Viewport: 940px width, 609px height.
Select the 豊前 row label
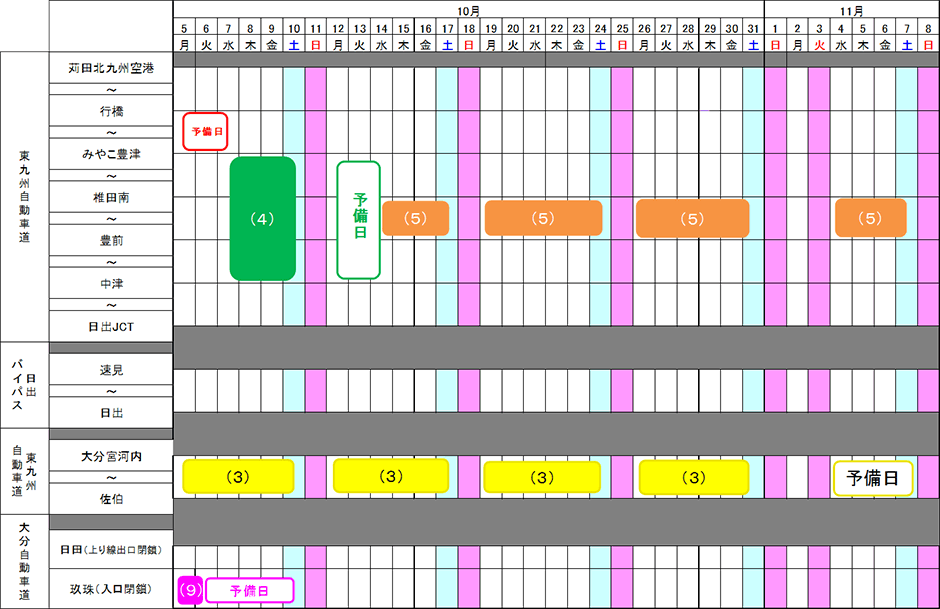(112, 241)
